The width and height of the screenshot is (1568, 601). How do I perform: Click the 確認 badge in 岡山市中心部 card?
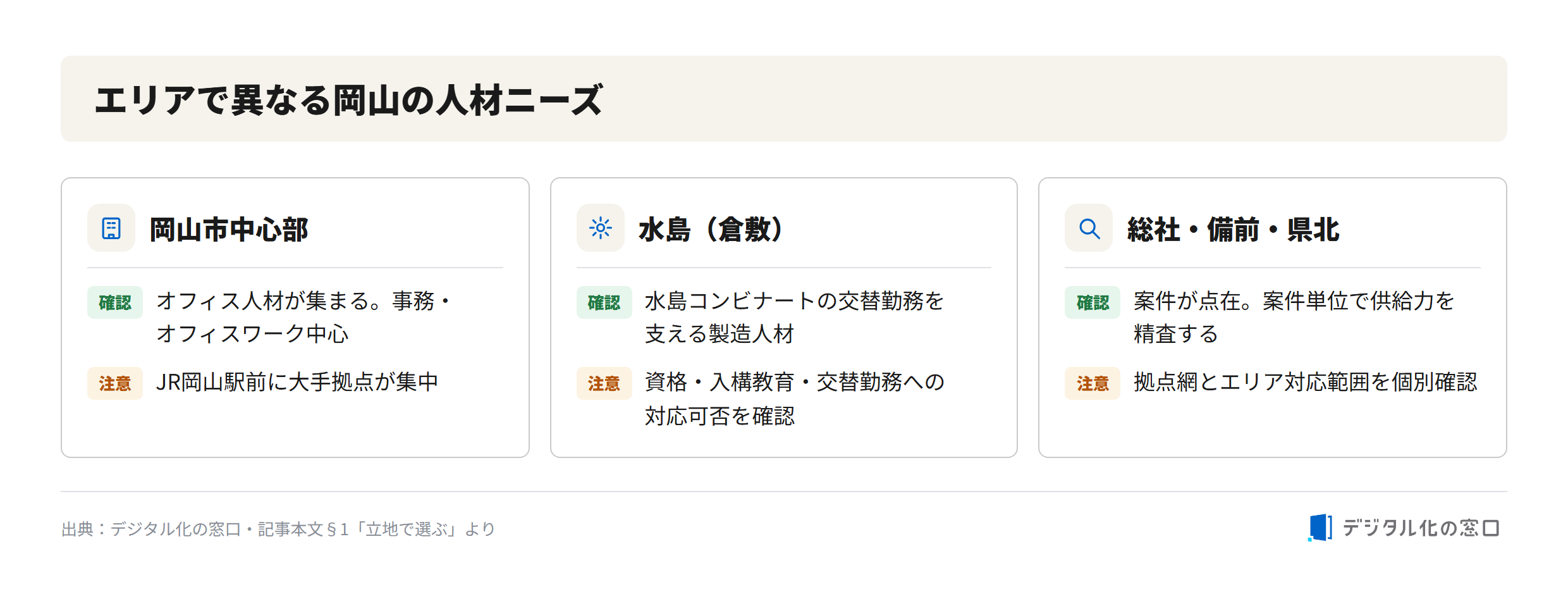pos(115,302)
